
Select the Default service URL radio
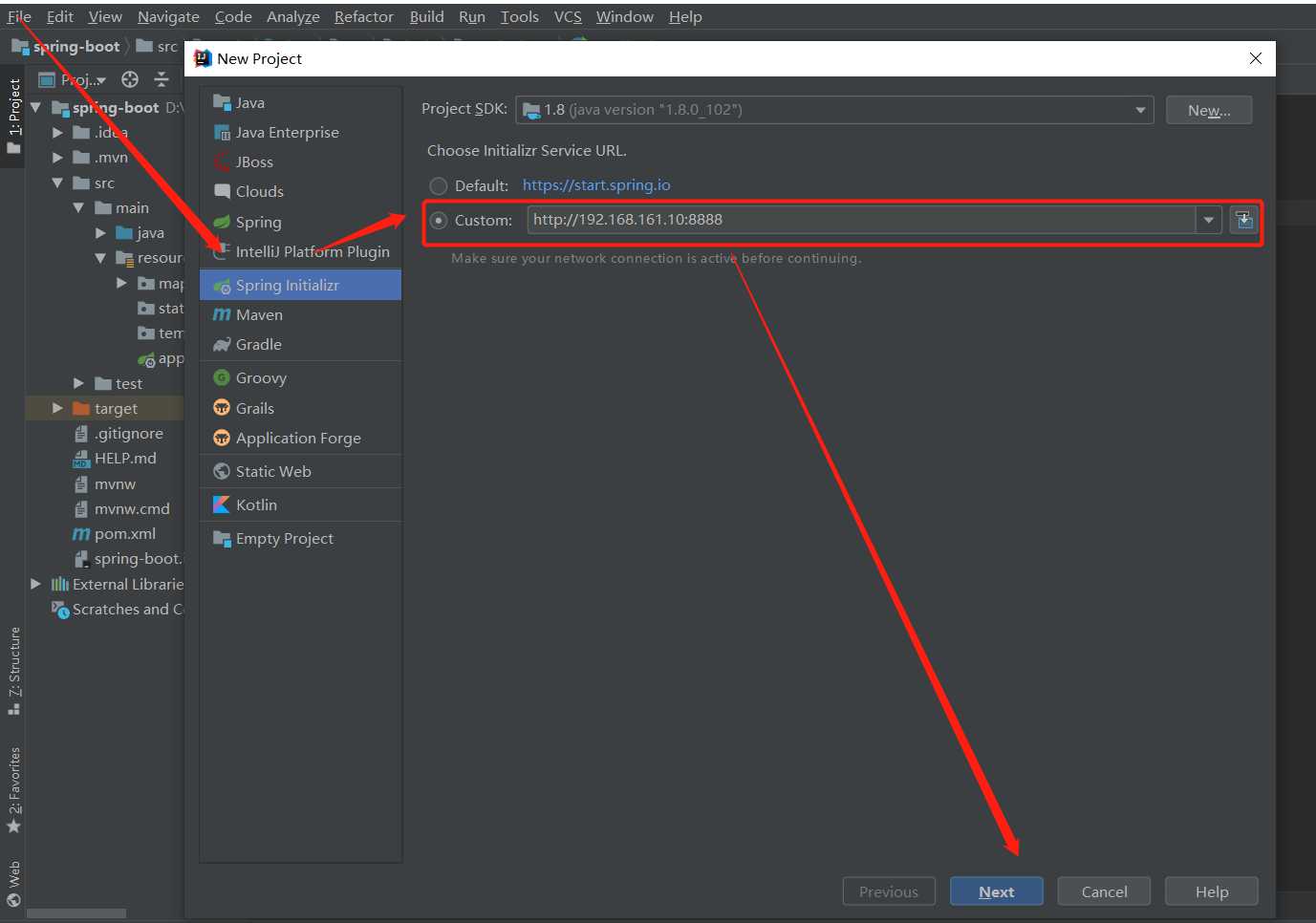[438, 185]
